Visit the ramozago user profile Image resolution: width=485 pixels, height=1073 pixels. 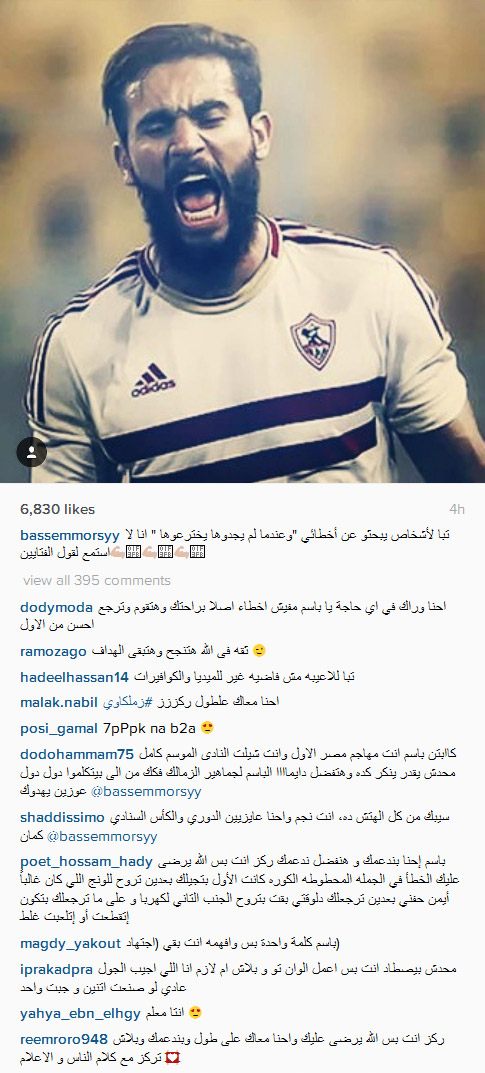click(53, 651)
